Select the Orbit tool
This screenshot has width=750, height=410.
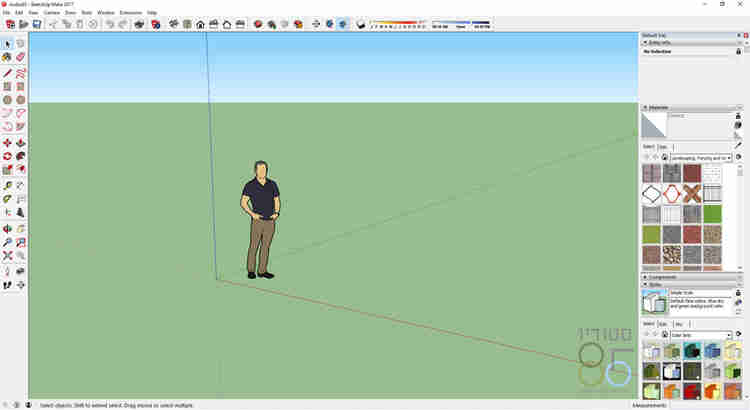tap(7, 229)
